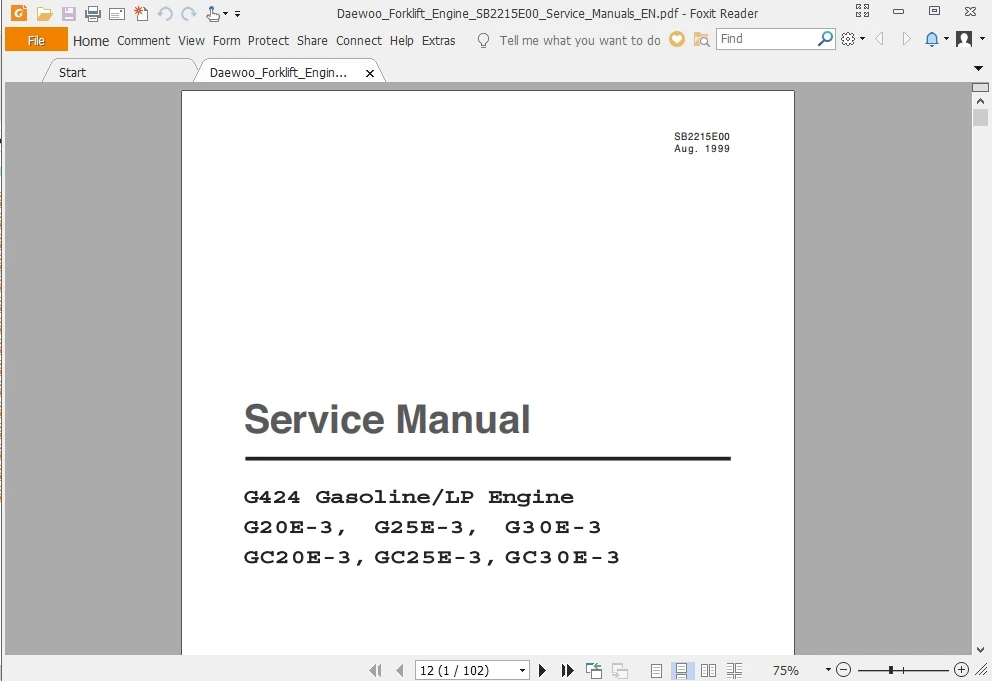The width and height of the screenshot is (992, 681).
Task: Open the Extras ribbon tab
Action: 438,41
